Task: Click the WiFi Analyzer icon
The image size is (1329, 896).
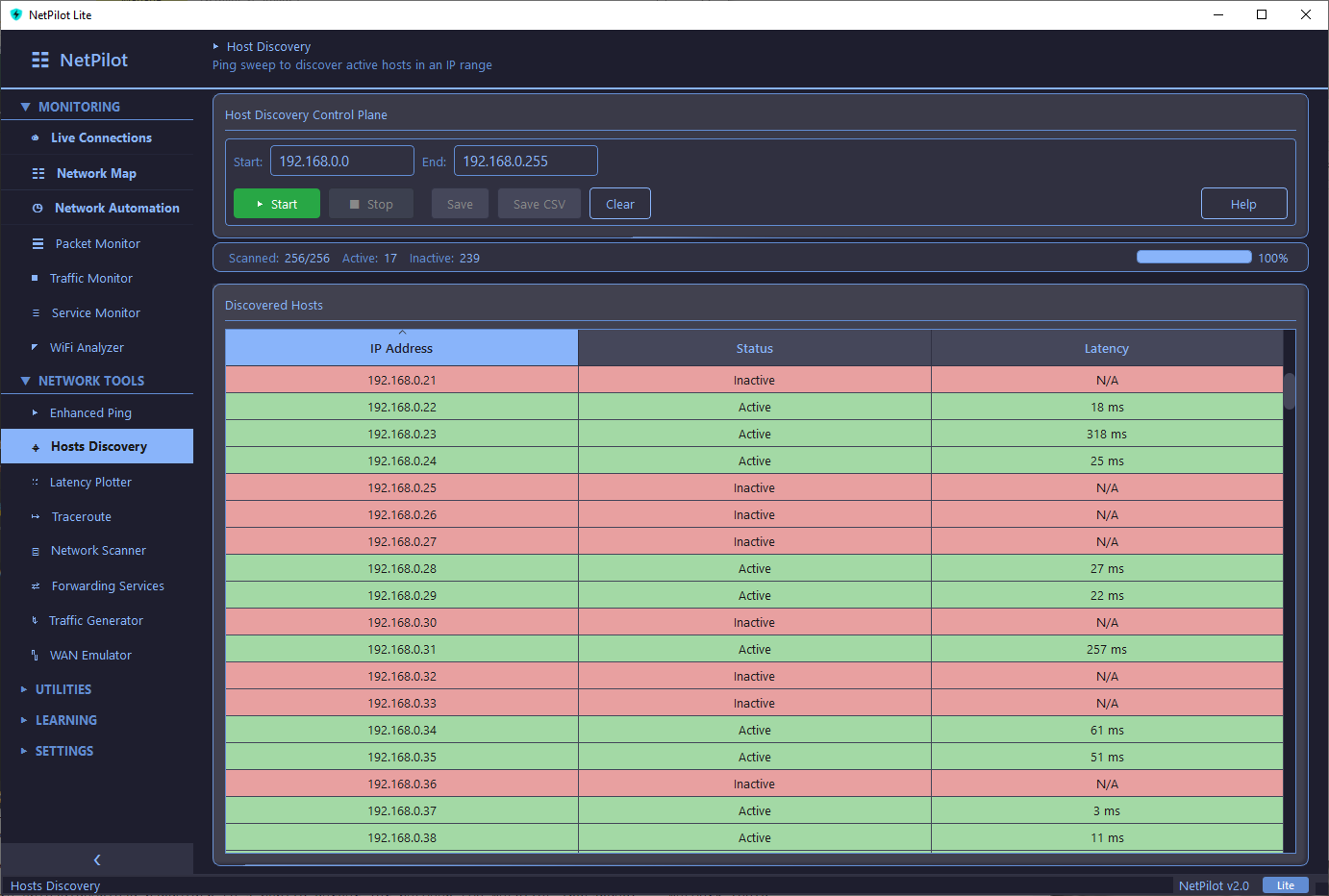Action: coord(35,348)
